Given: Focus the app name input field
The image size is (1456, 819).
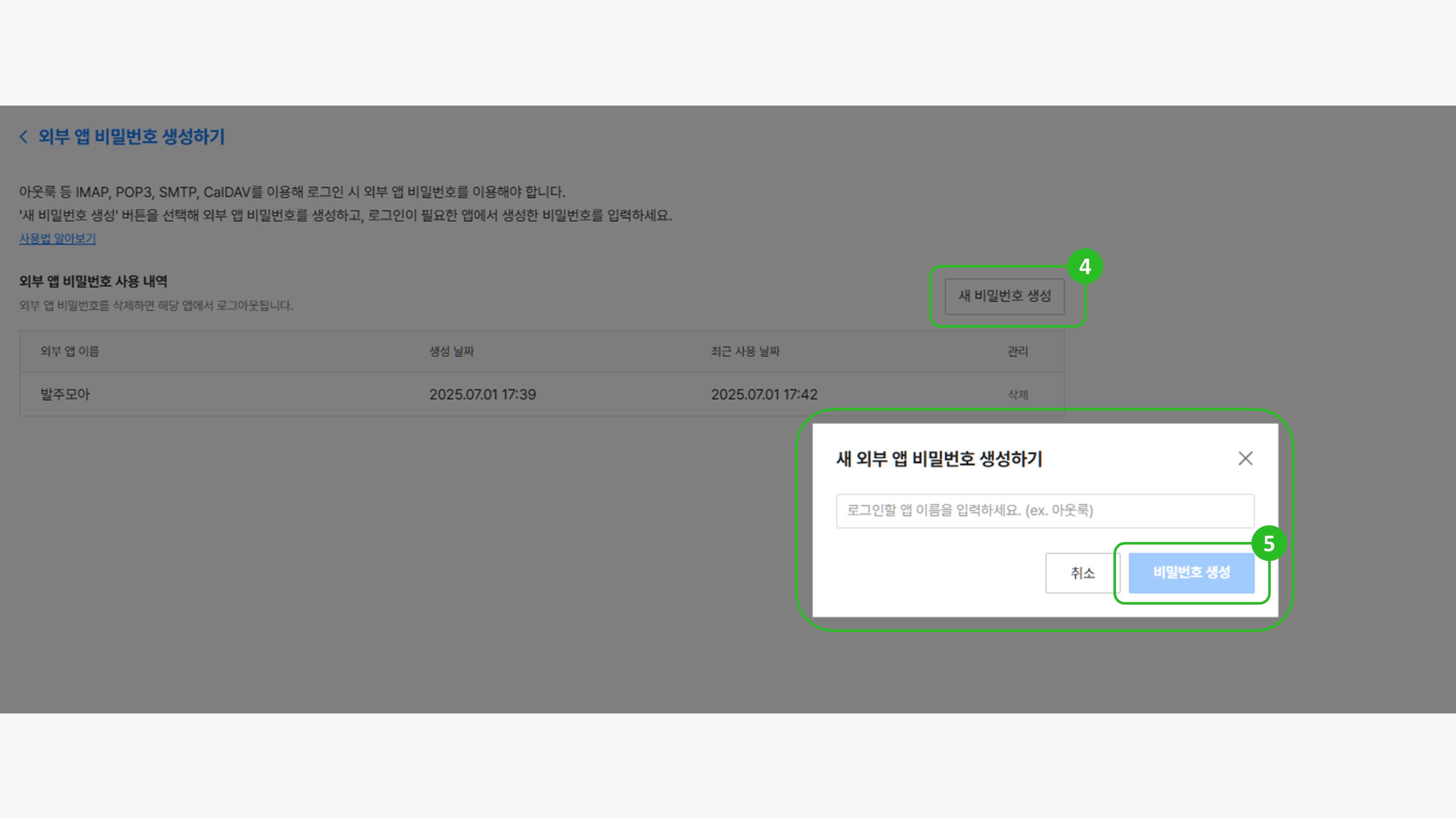Looking at the screenshot, I should tap(1045, 511).
